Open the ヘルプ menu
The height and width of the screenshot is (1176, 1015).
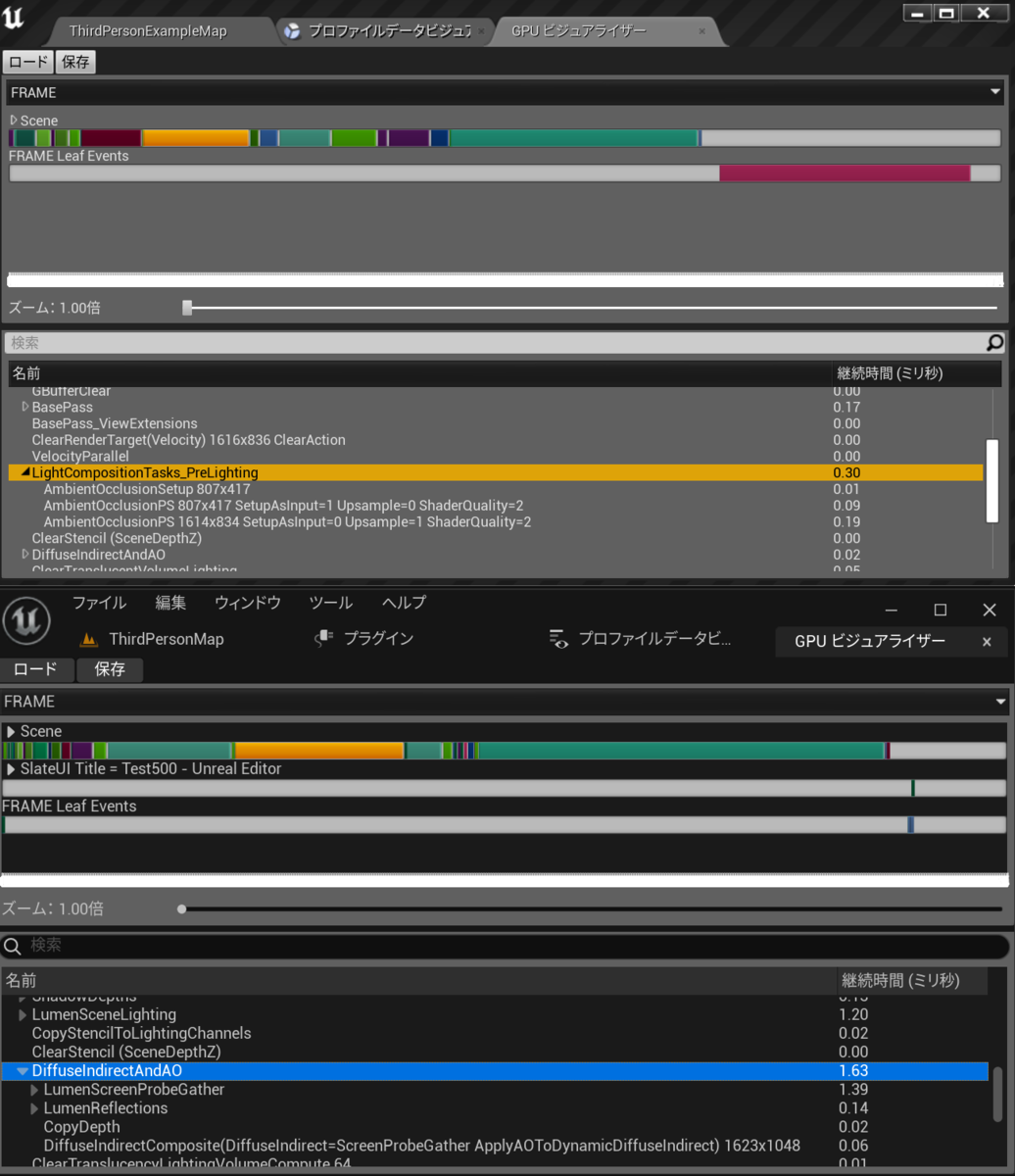[405, 603]
